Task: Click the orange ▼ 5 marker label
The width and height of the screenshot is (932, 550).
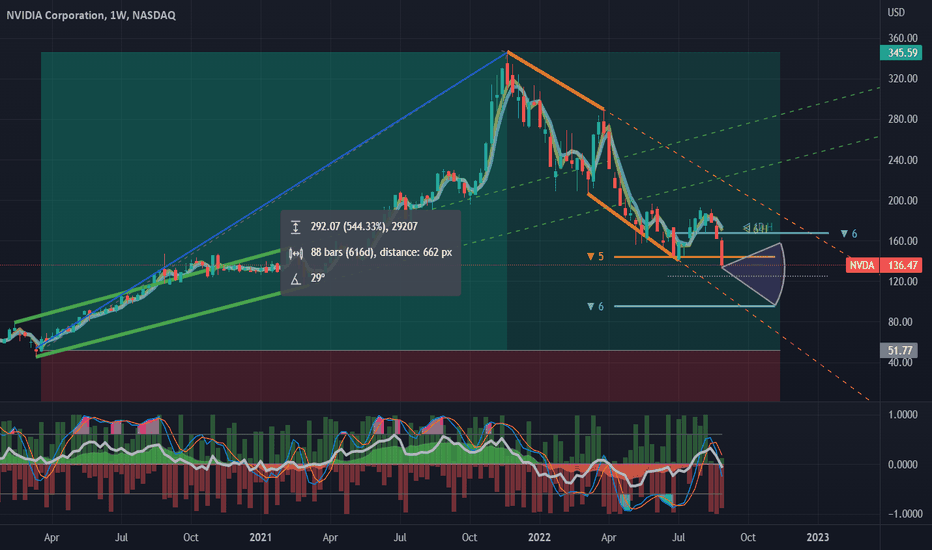Action: [595, 256]
